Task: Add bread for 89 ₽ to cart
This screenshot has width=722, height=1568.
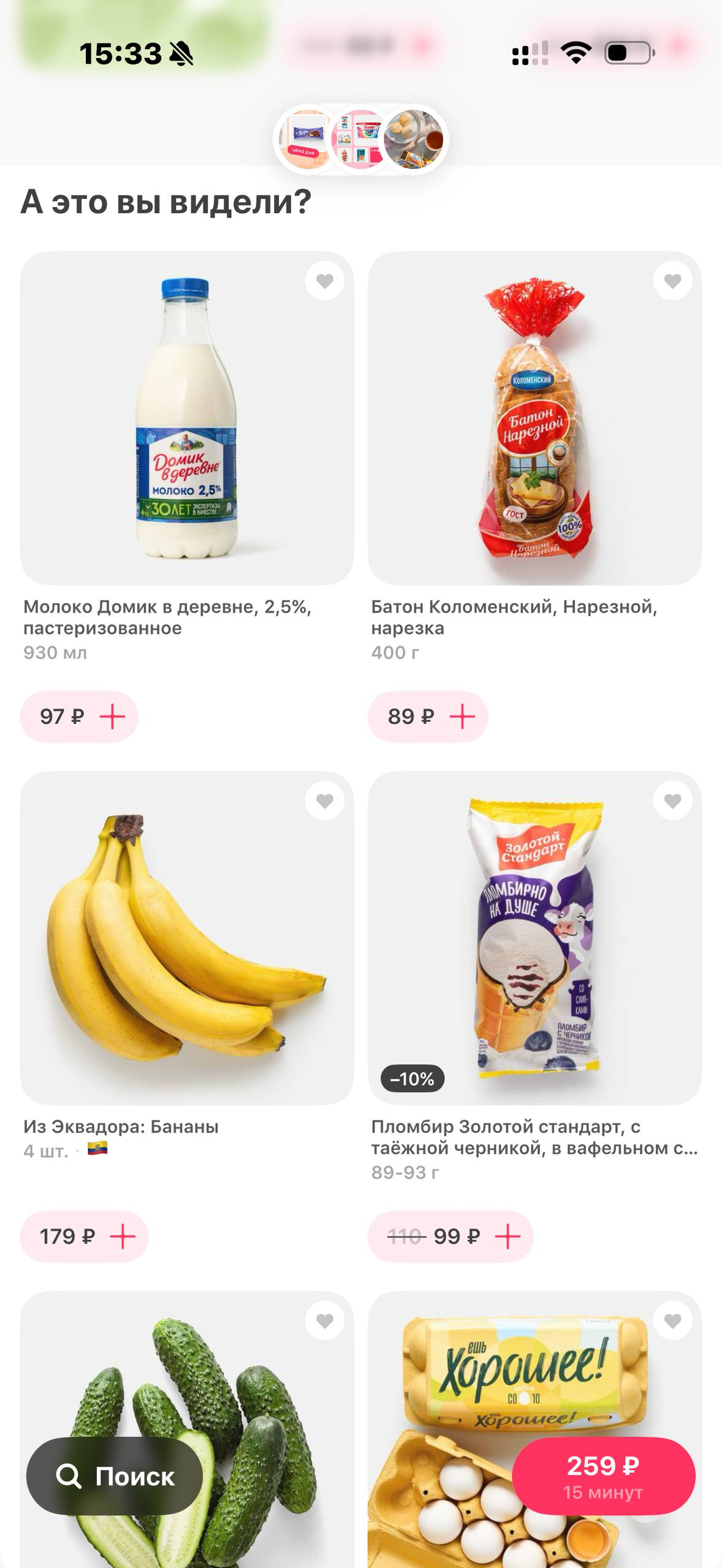Action: pos(428,717)
